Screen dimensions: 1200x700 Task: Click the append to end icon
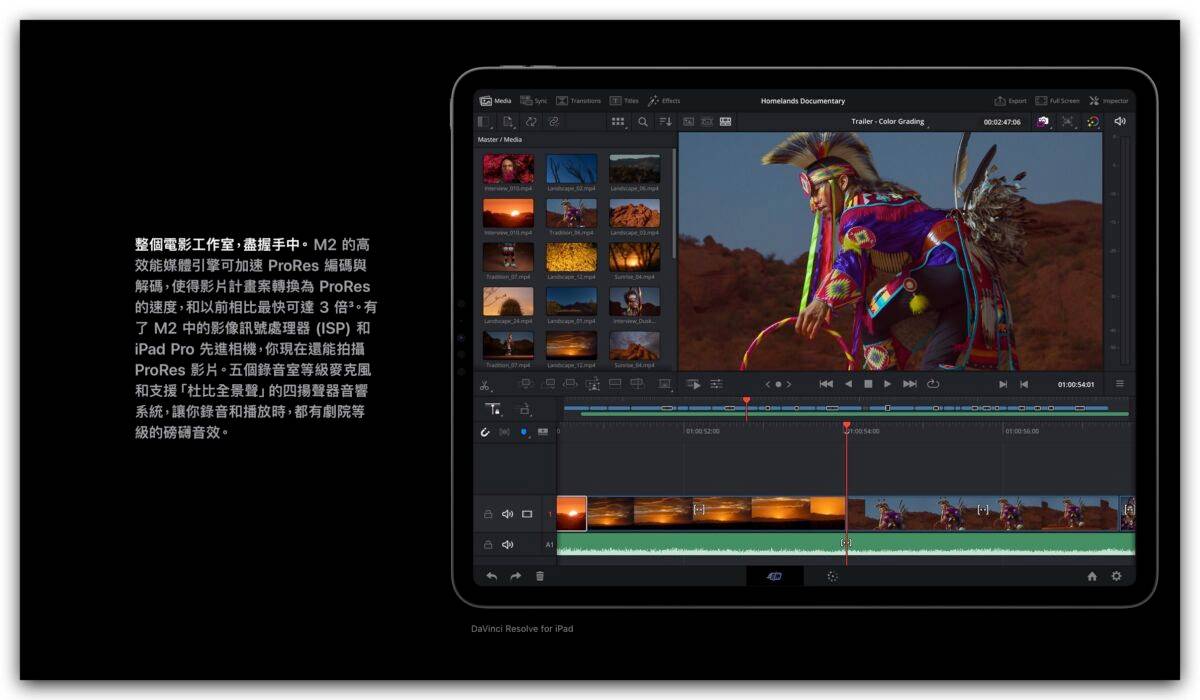[548, 383]
